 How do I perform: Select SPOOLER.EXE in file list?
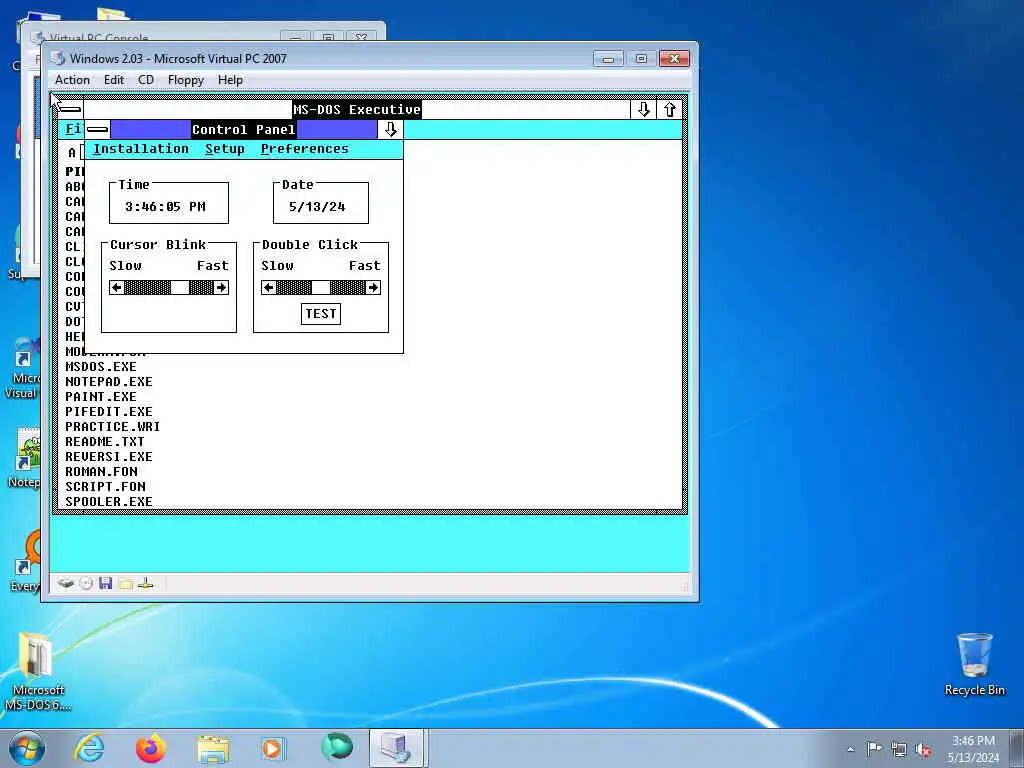108,502
